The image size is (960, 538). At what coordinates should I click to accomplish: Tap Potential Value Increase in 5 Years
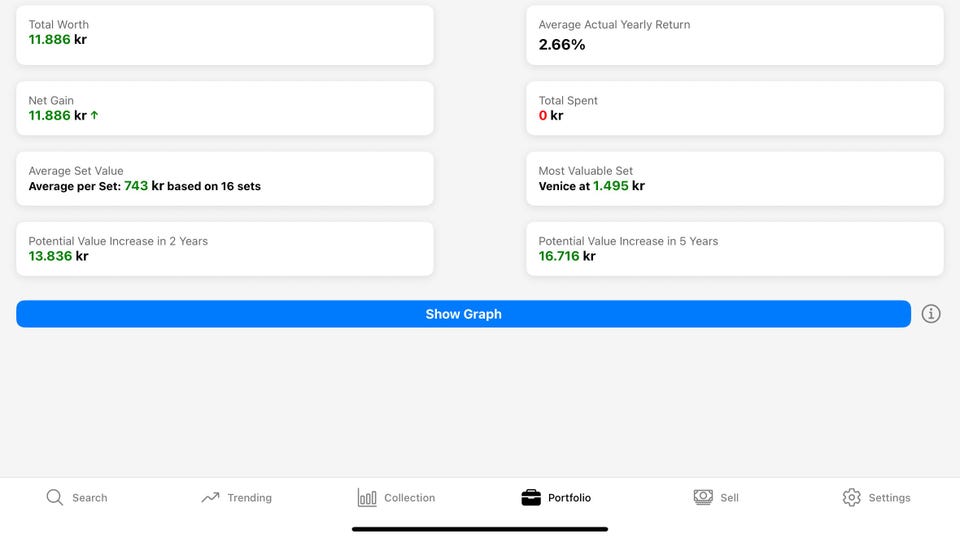point(735,249)
